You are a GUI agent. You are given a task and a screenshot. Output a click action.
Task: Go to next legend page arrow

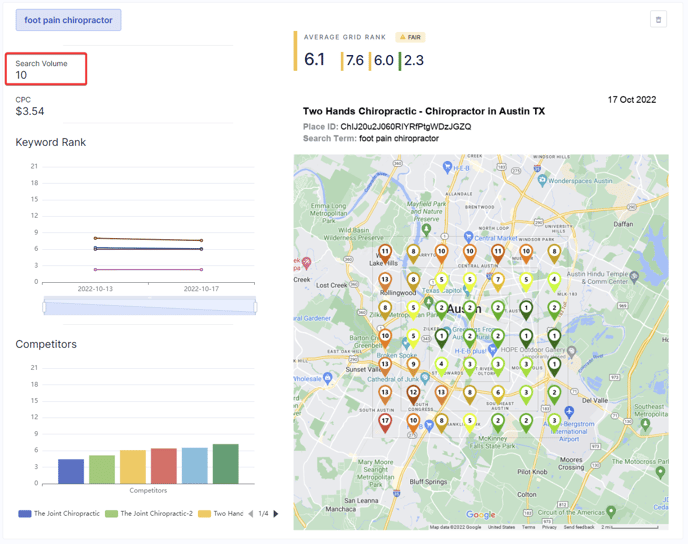pyautogui.click(x=276, y=514)
